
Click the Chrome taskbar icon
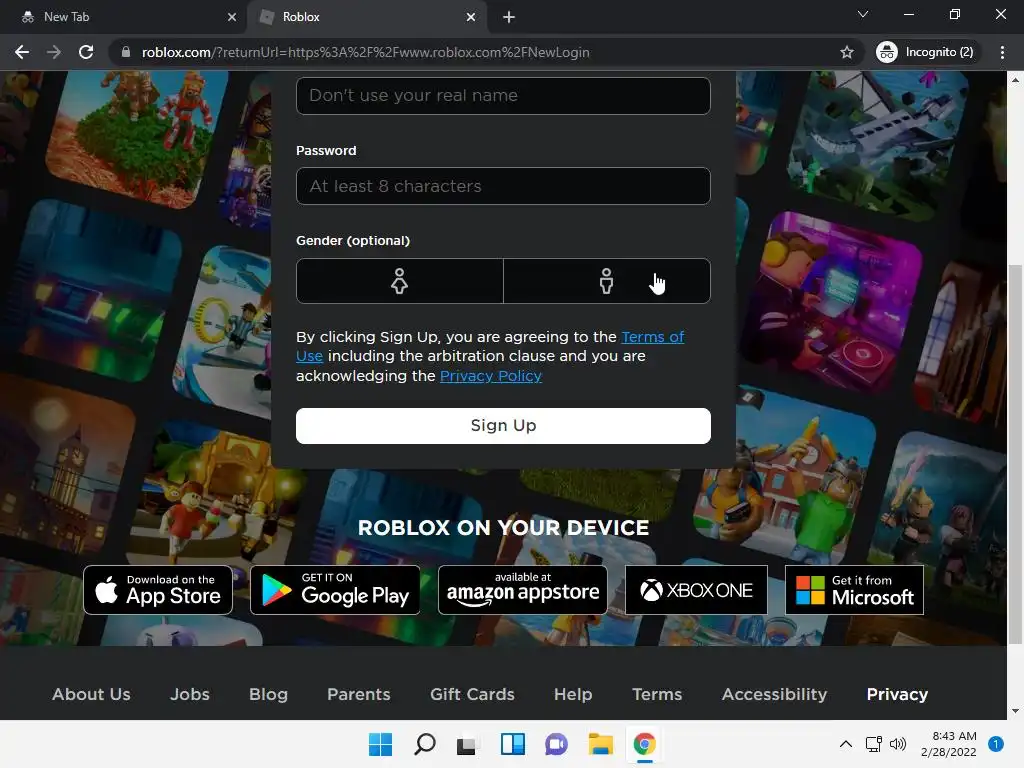645,744
